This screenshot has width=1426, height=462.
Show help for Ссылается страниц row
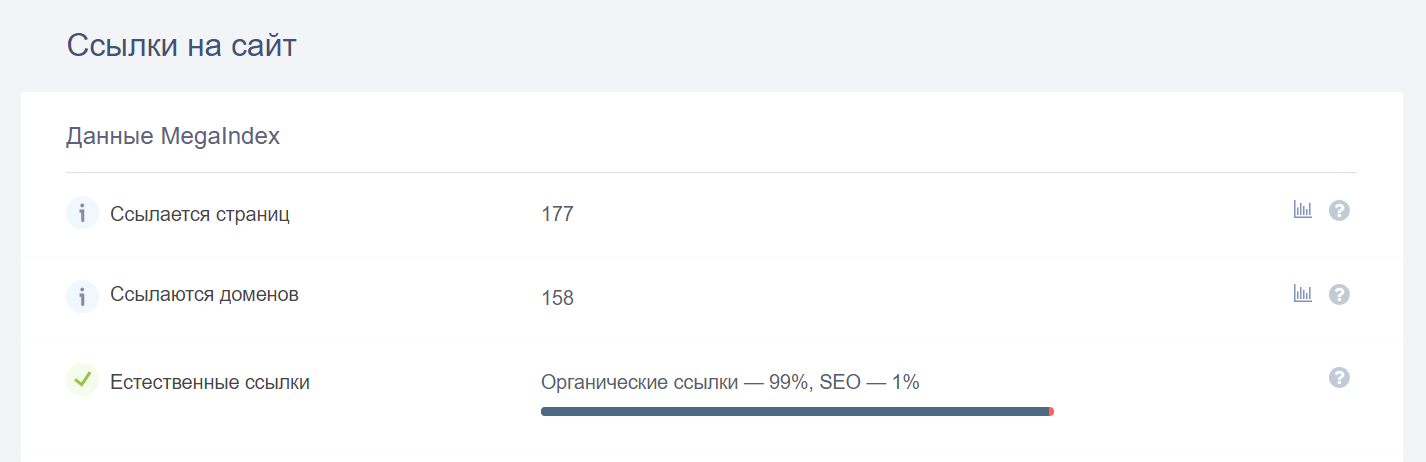pyautogui.click(x=1339, y=211)
